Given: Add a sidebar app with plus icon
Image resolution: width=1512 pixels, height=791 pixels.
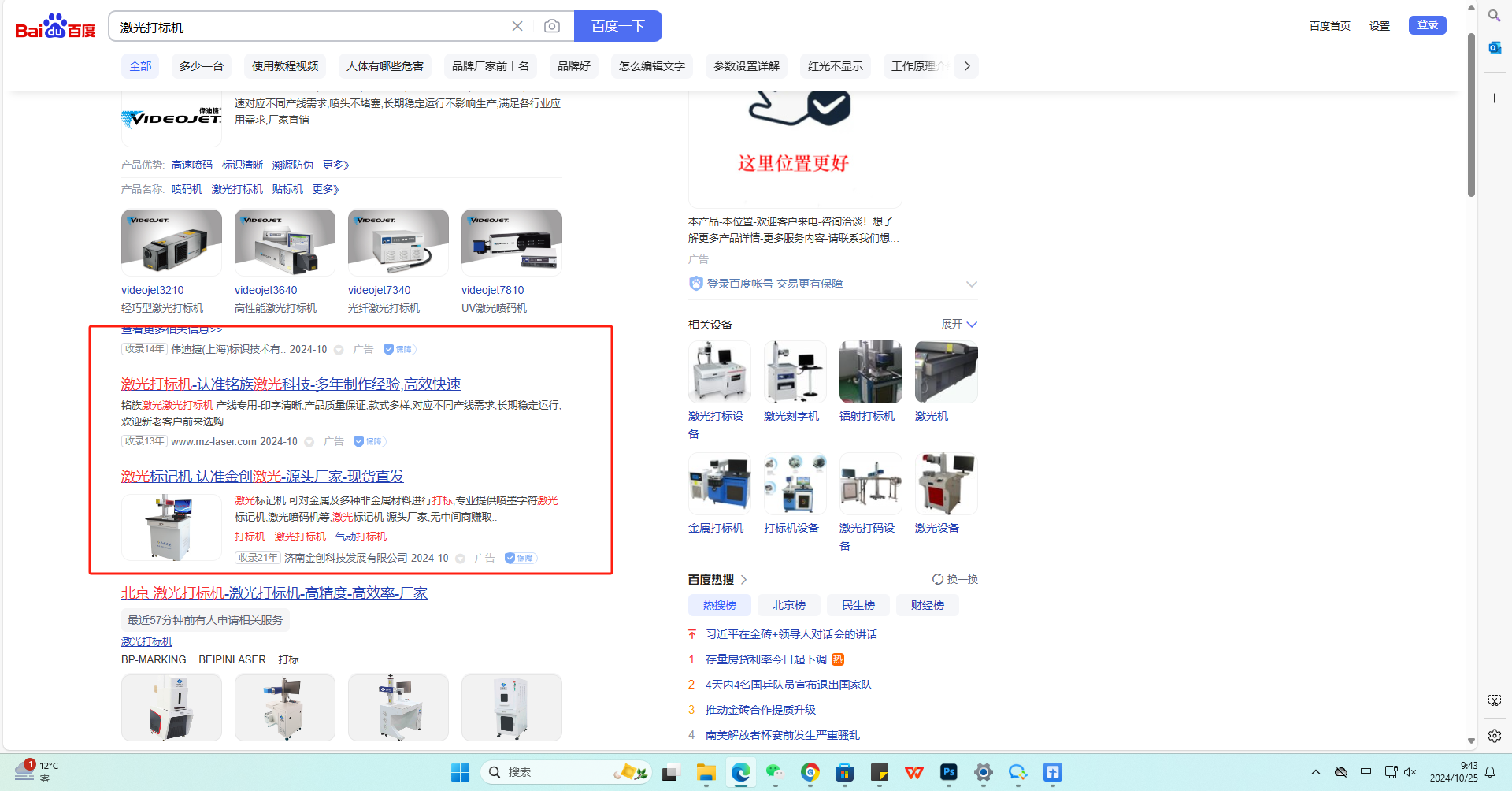Looking at the screenshot, I should [x=1494, y=98].
